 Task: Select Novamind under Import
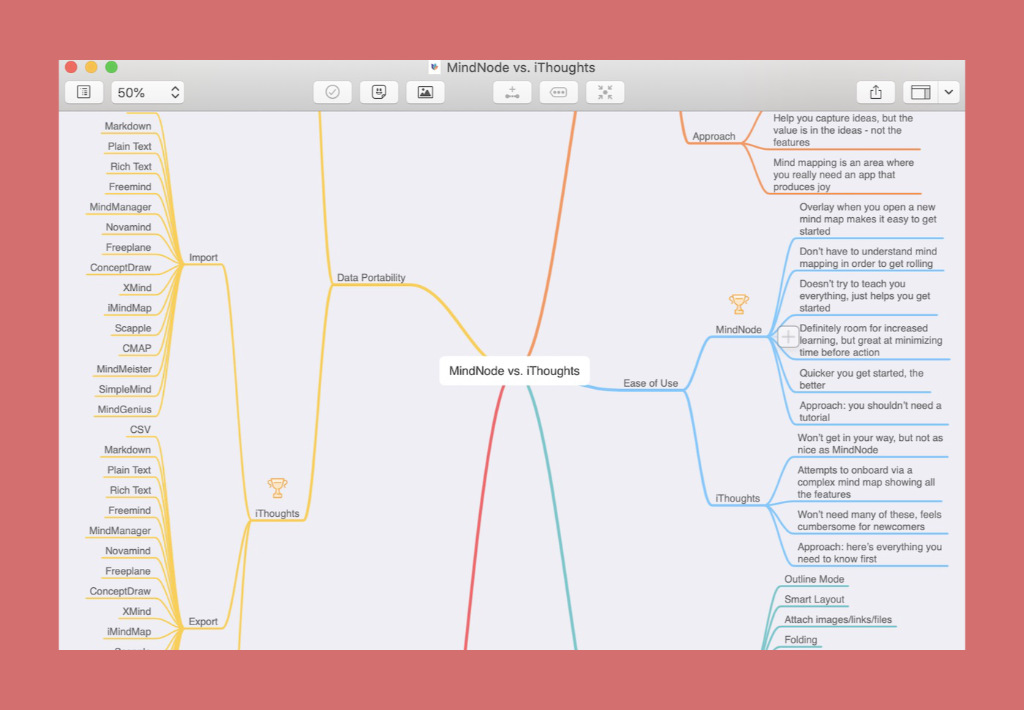click(129, 227)
